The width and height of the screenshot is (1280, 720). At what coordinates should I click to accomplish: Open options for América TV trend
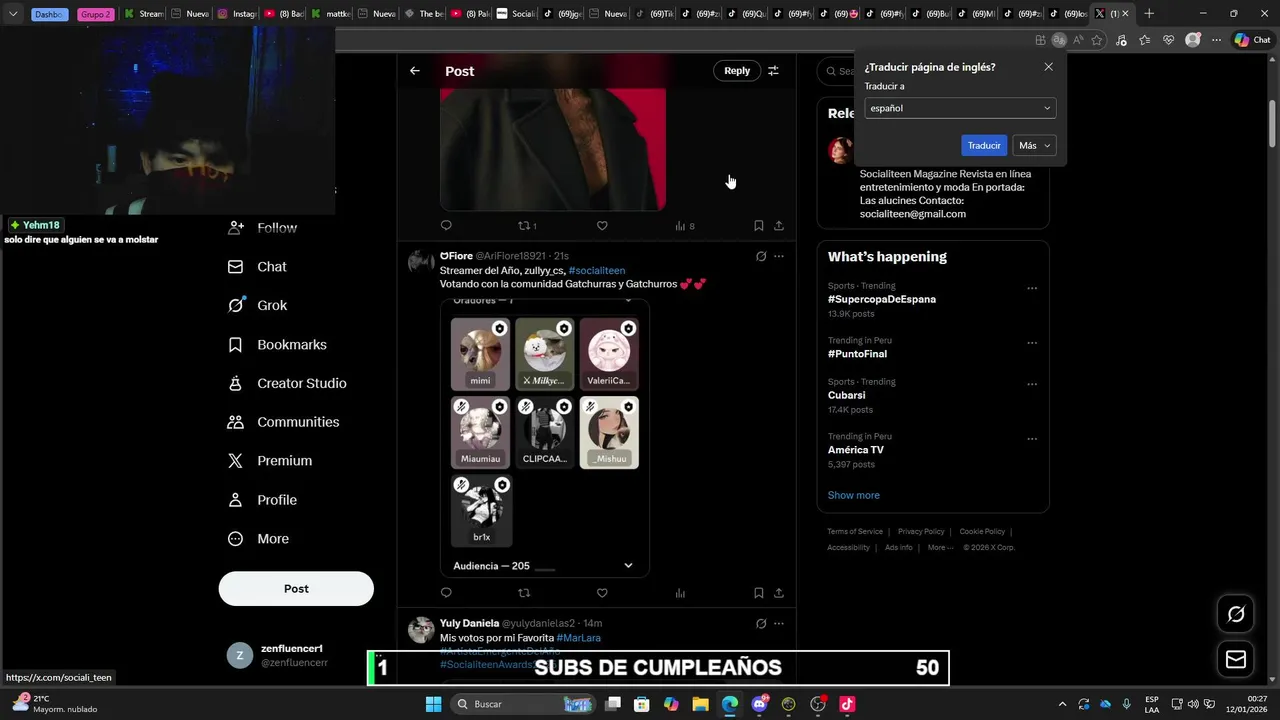point(1032,439)
